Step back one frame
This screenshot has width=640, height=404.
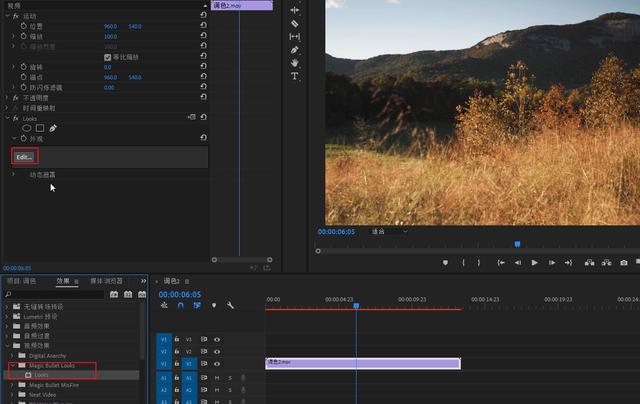(518, 263)
